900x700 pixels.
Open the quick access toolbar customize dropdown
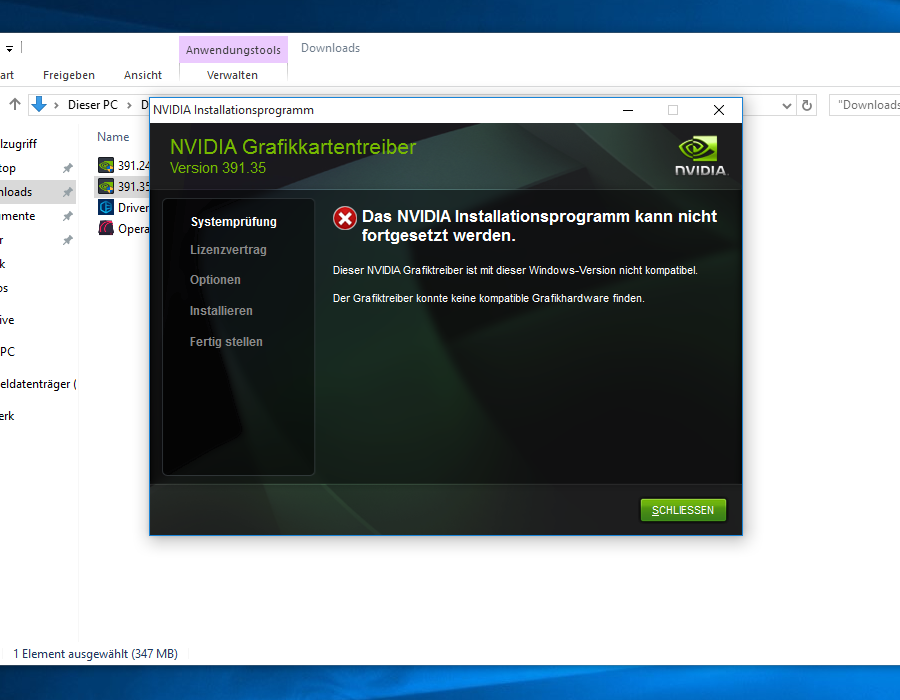click(9, 49)
